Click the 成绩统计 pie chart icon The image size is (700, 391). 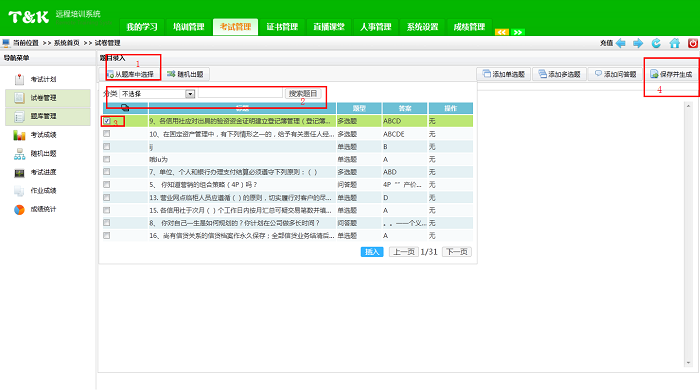pyautogui.click(x=19, y=209)
